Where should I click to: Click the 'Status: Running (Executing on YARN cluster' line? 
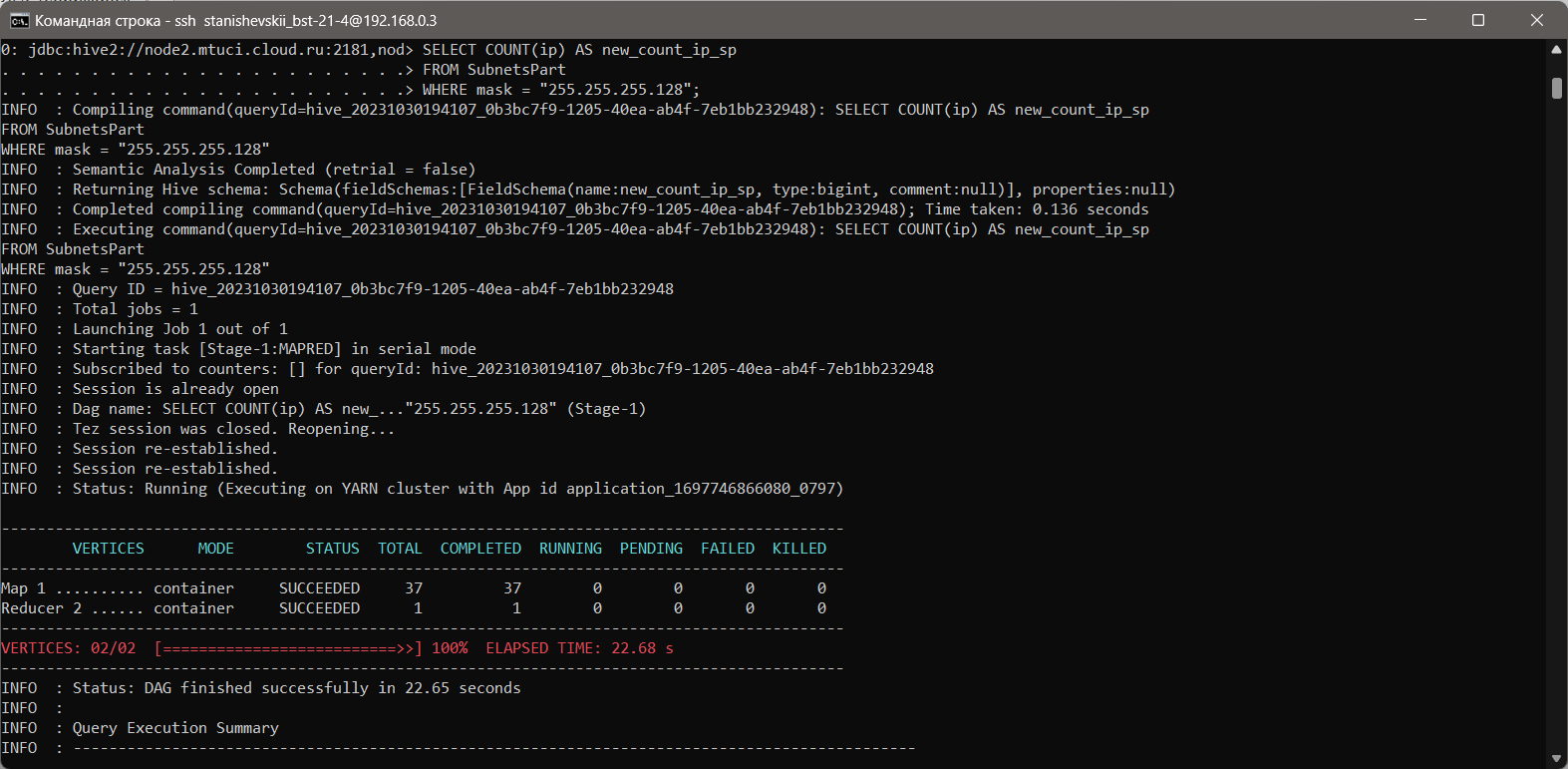422,489
